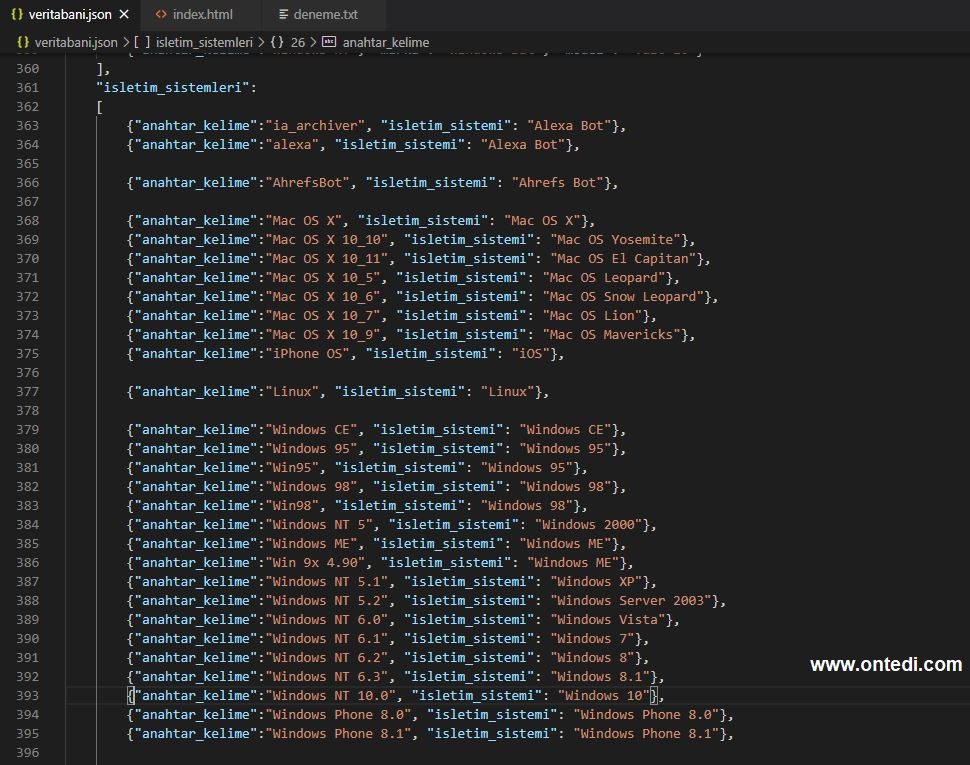Click "Windows Server 2003" value
Image resolution: width=970 pixels, height=765 pixels.
632,600
